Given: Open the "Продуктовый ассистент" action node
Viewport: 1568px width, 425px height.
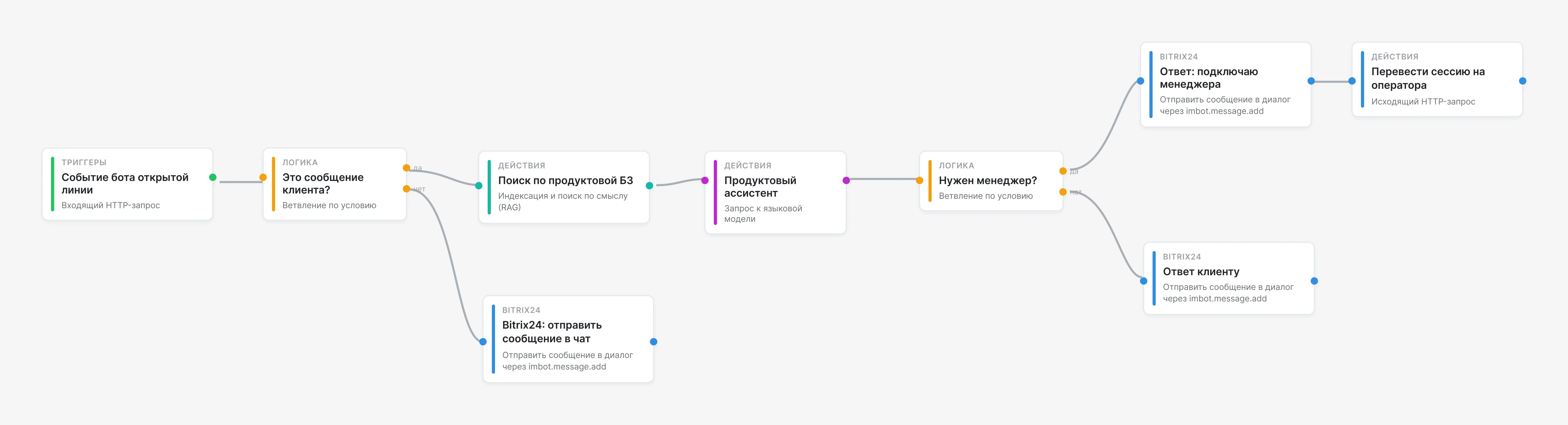Looking at the screenshot, I should click(775, 192).
